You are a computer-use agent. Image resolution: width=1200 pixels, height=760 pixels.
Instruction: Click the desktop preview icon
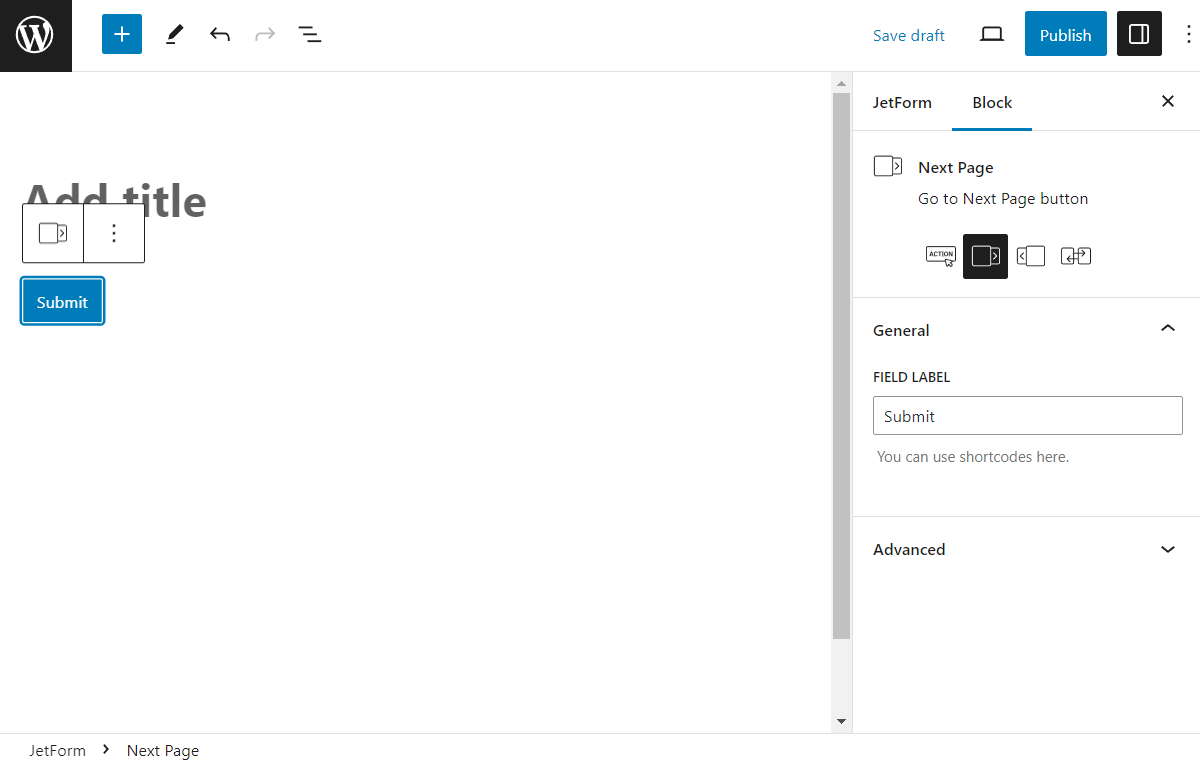pos(991,33)
